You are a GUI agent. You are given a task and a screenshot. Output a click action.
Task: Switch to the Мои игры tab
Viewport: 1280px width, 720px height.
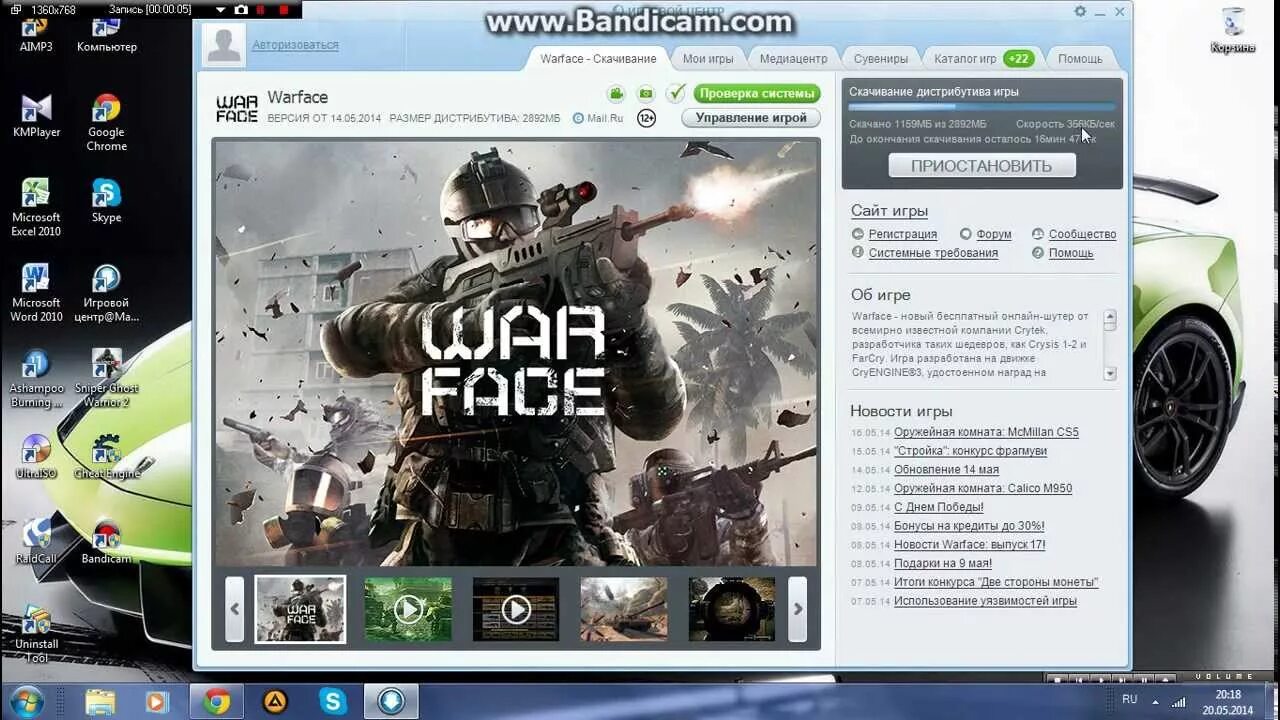[x=708, y=58]
